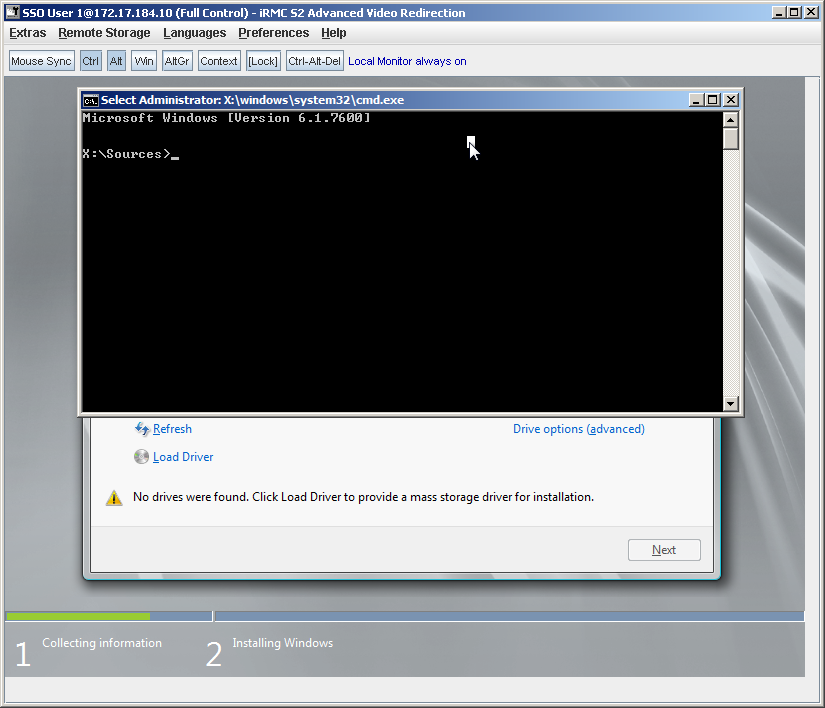Screen dimensions: 825x708
Task: Minimize the iRMC Video Redirection window
Action: pyautogui.click(x=779, y=12)
